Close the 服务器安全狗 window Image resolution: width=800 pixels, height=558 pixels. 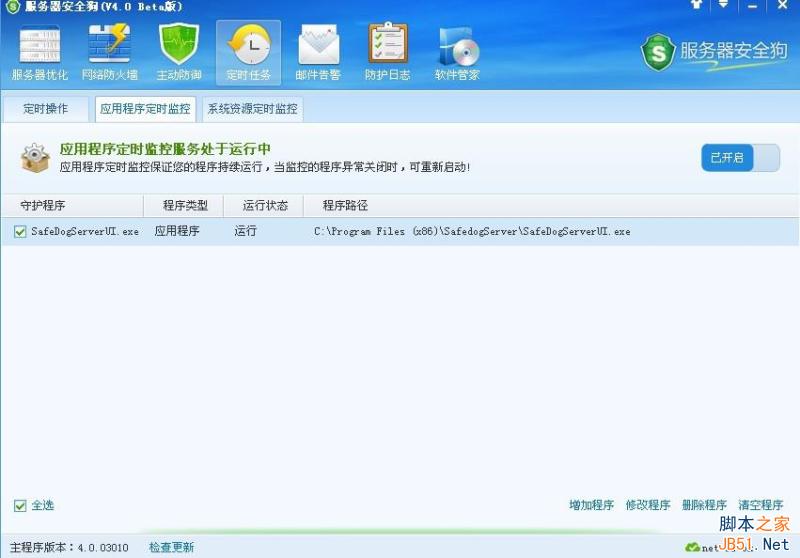pos(782,5)
